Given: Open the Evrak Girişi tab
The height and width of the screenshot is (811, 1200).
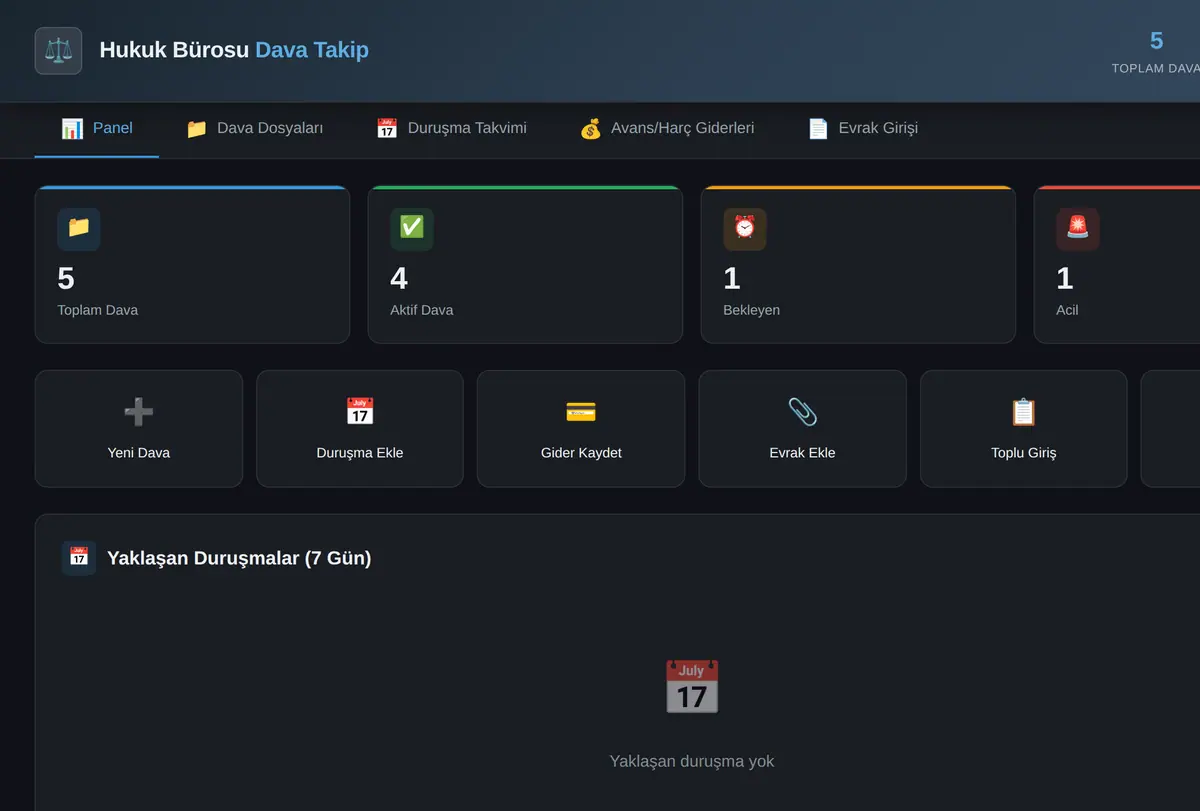Looking at the screenshot, I should pyautogui.click(x=863, y=128).
